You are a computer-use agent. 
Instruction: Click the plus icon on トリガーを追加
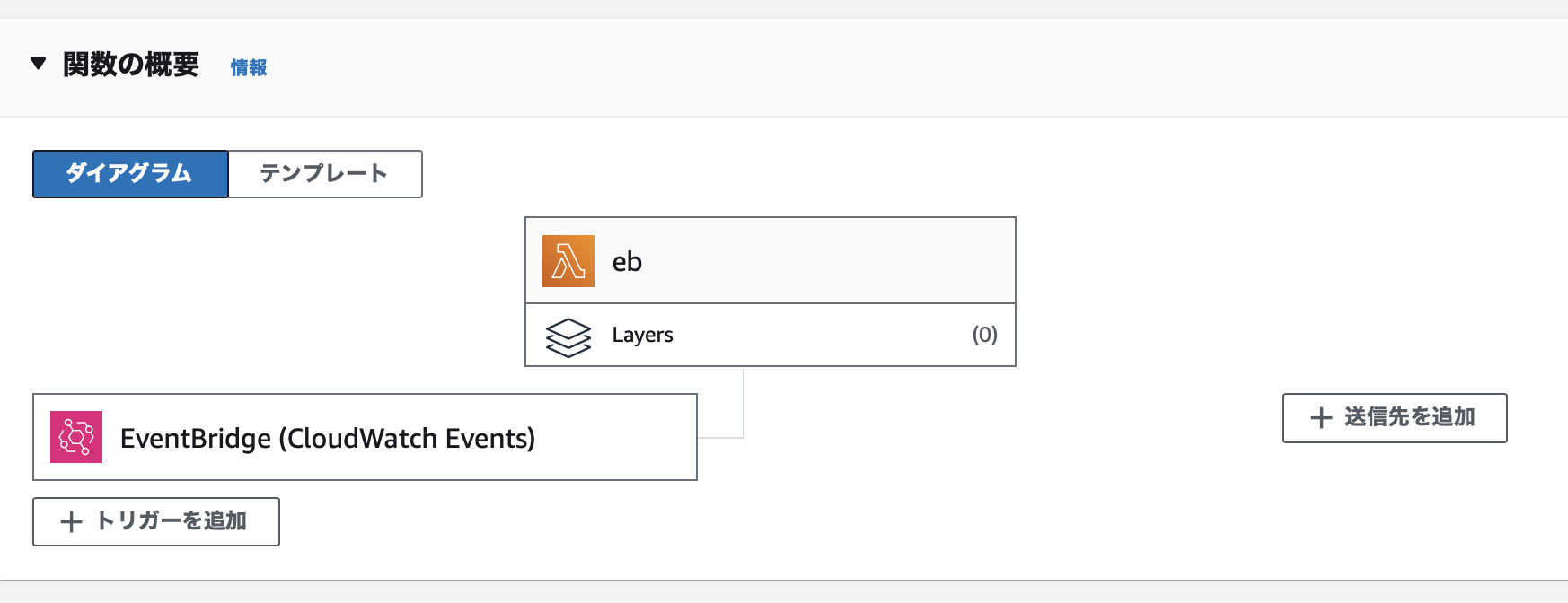(71, 522)
